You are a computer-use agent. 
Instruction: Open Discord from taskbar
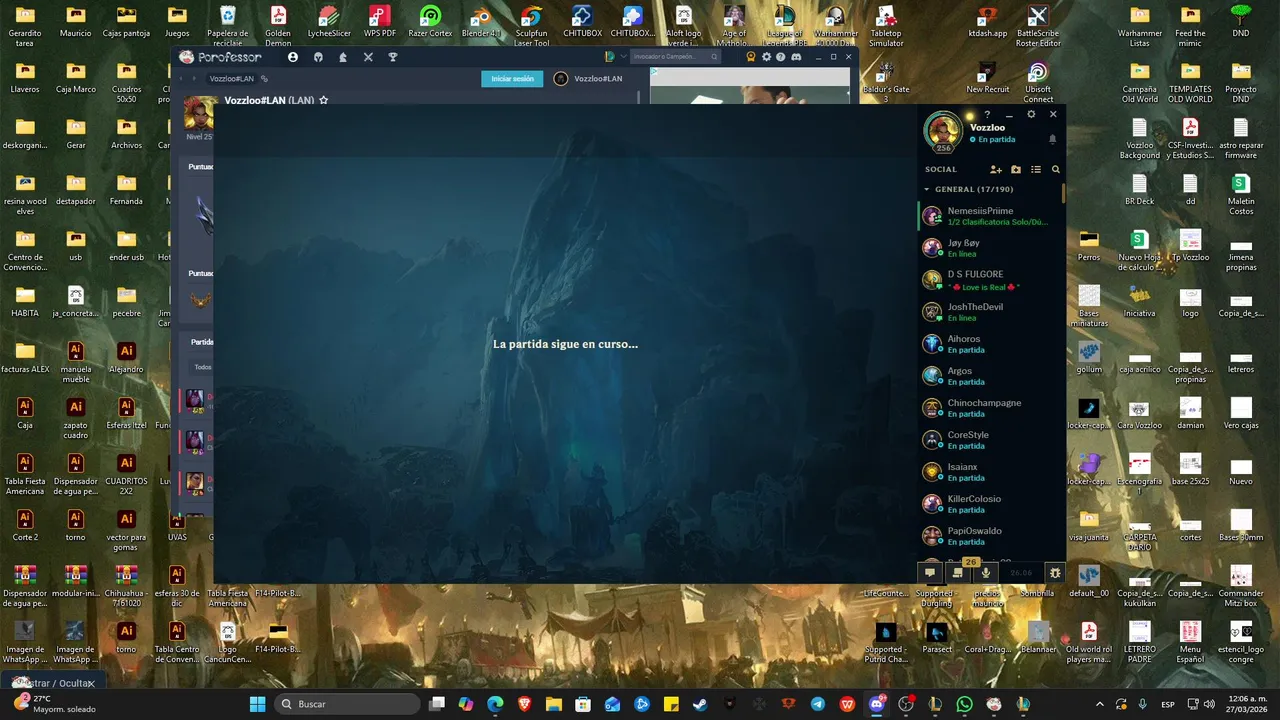(877, 704)
